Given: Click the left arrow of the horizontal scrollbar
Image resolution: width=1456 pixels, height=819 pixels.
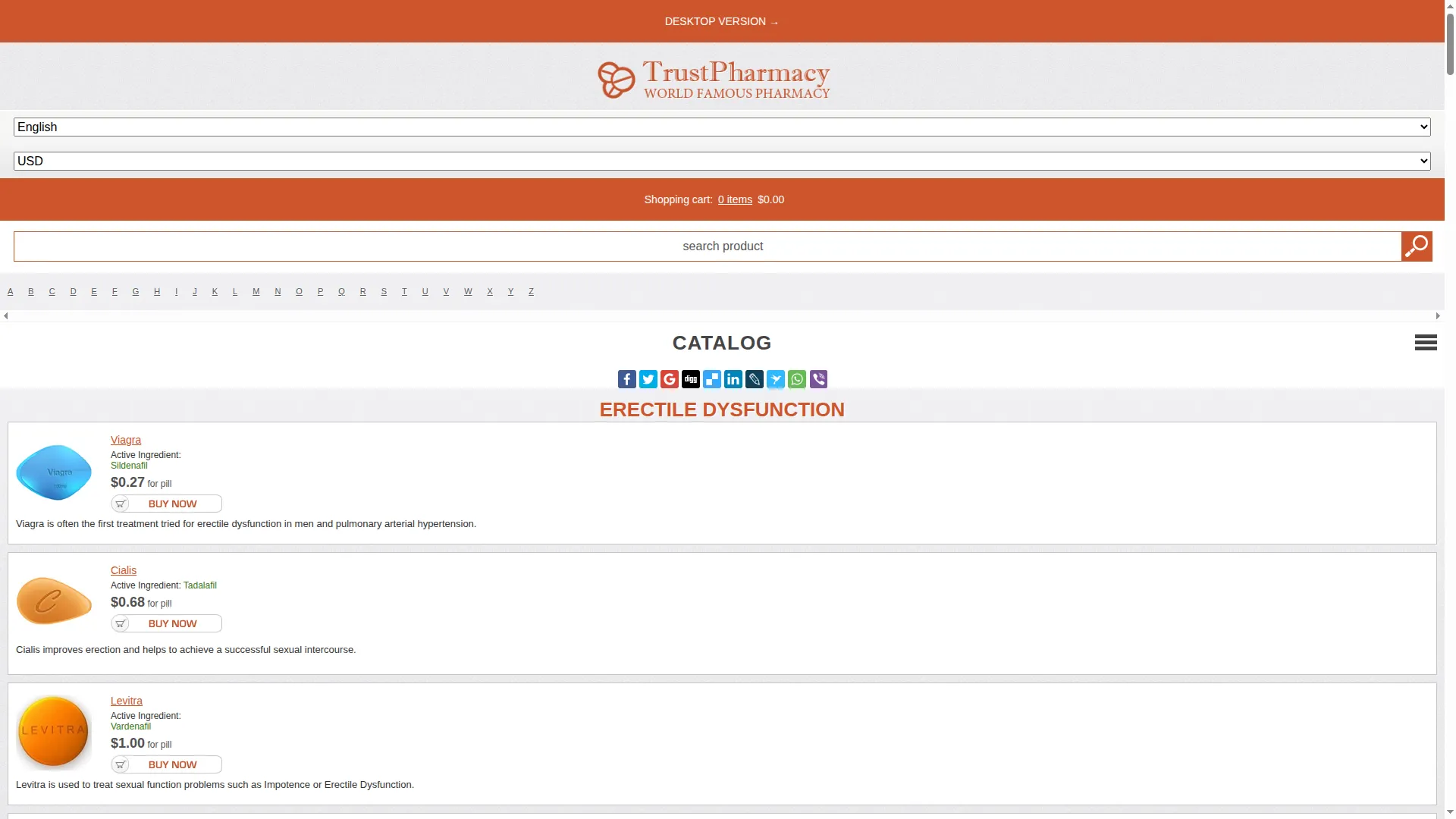Looking at the screenshot, I should [x=6, y=315].
